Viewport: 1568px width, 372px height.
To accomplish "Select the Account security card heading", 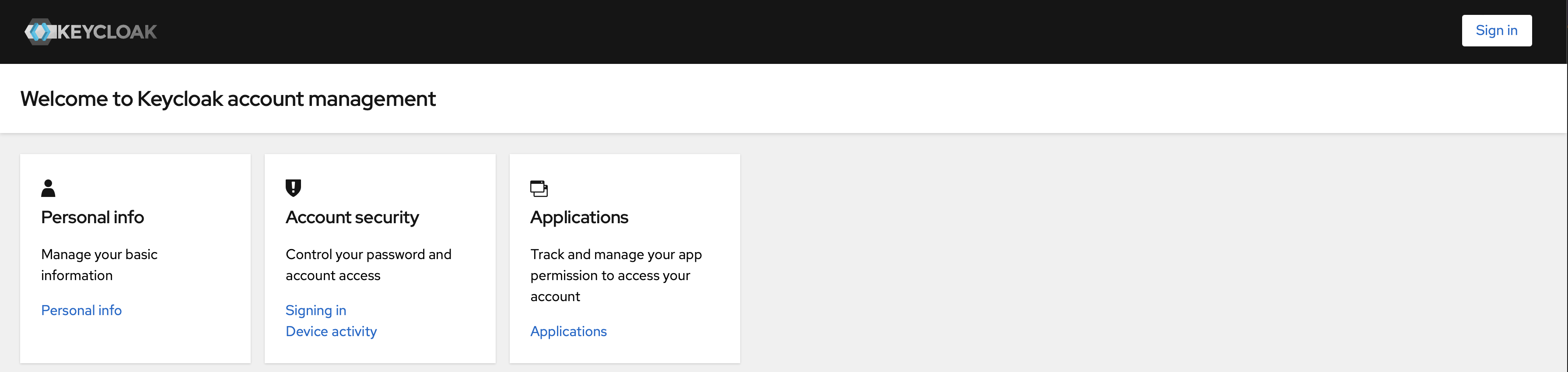I will pyautogui.click(x=353, y=218).
